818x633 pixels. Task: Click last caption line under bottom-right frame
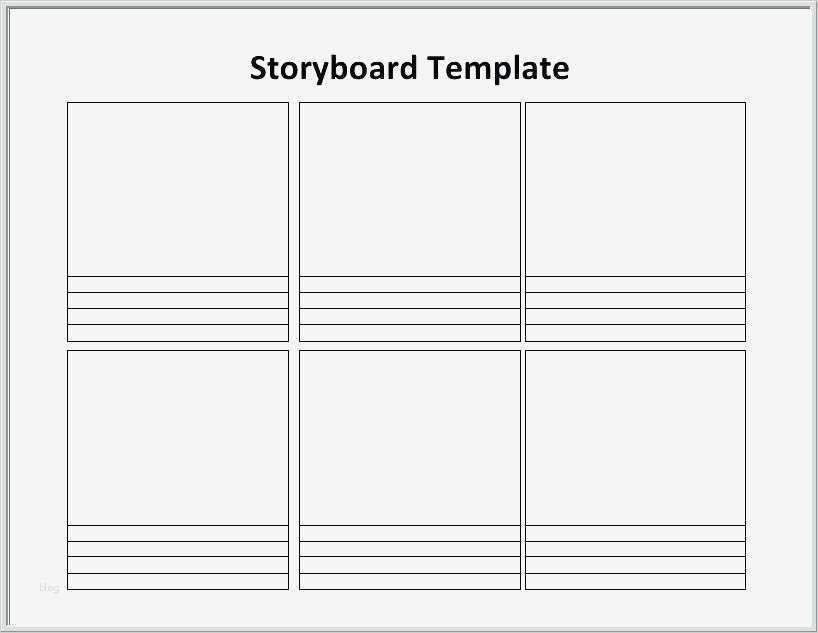635,581
